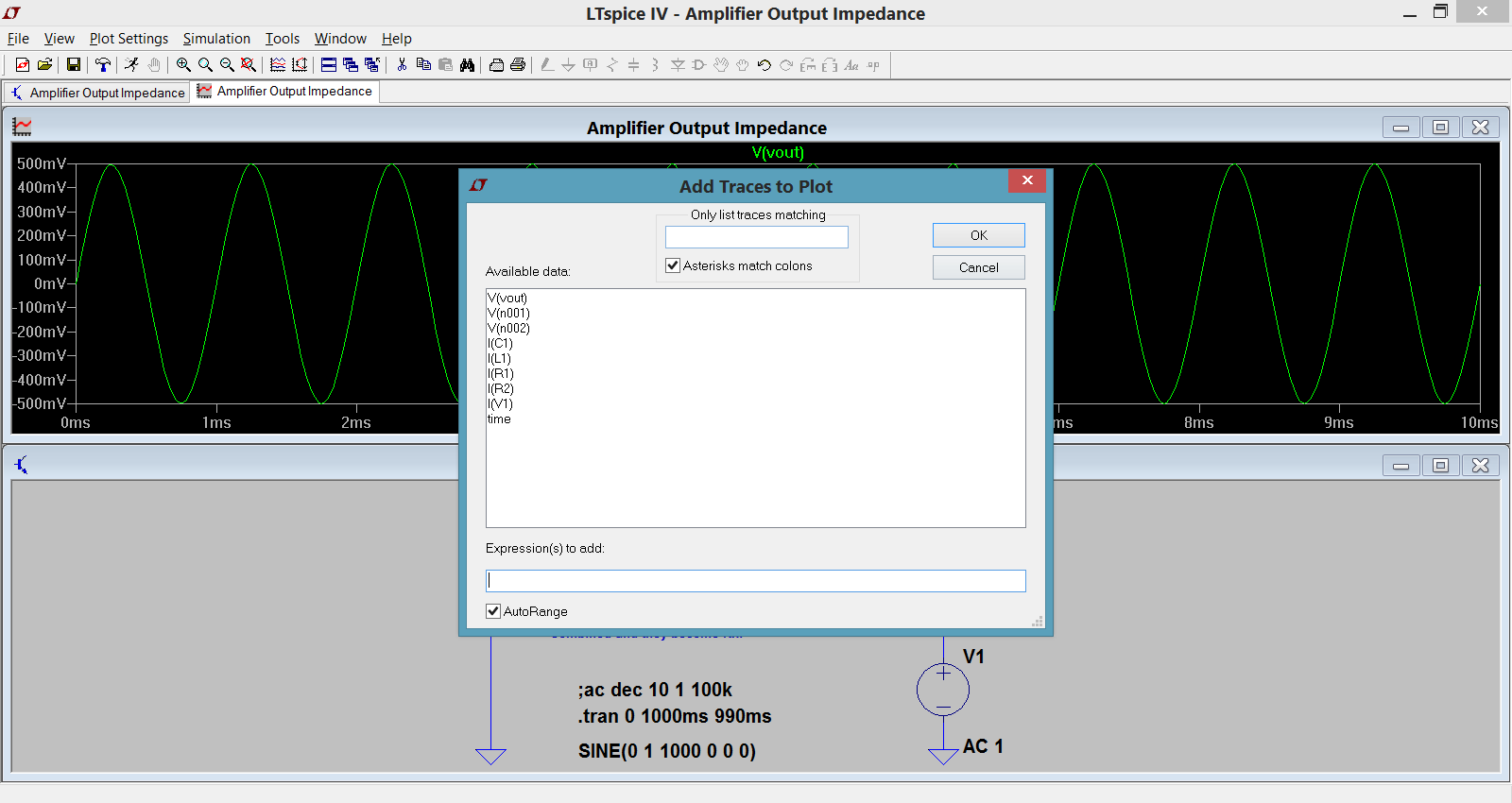Screen dimensions: 1512x803
Task: Click the Close All Windows icon
Action: click(372, 65)
